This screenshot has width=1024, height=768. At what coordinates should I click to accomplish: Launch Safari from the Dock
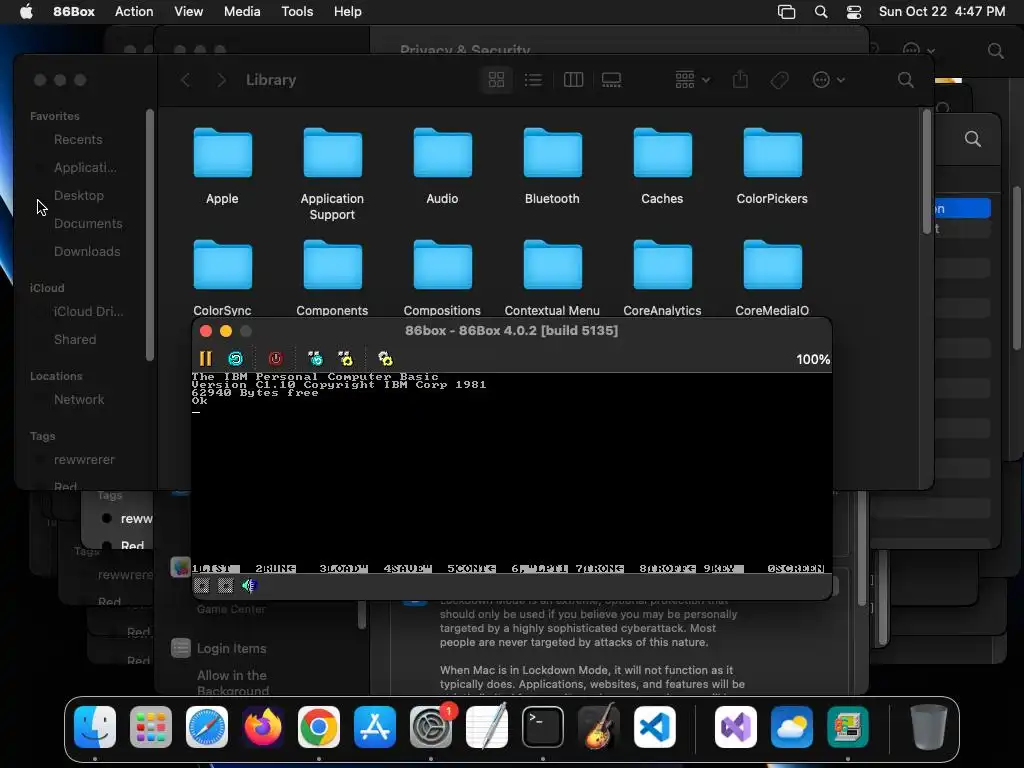coord(207,727)
